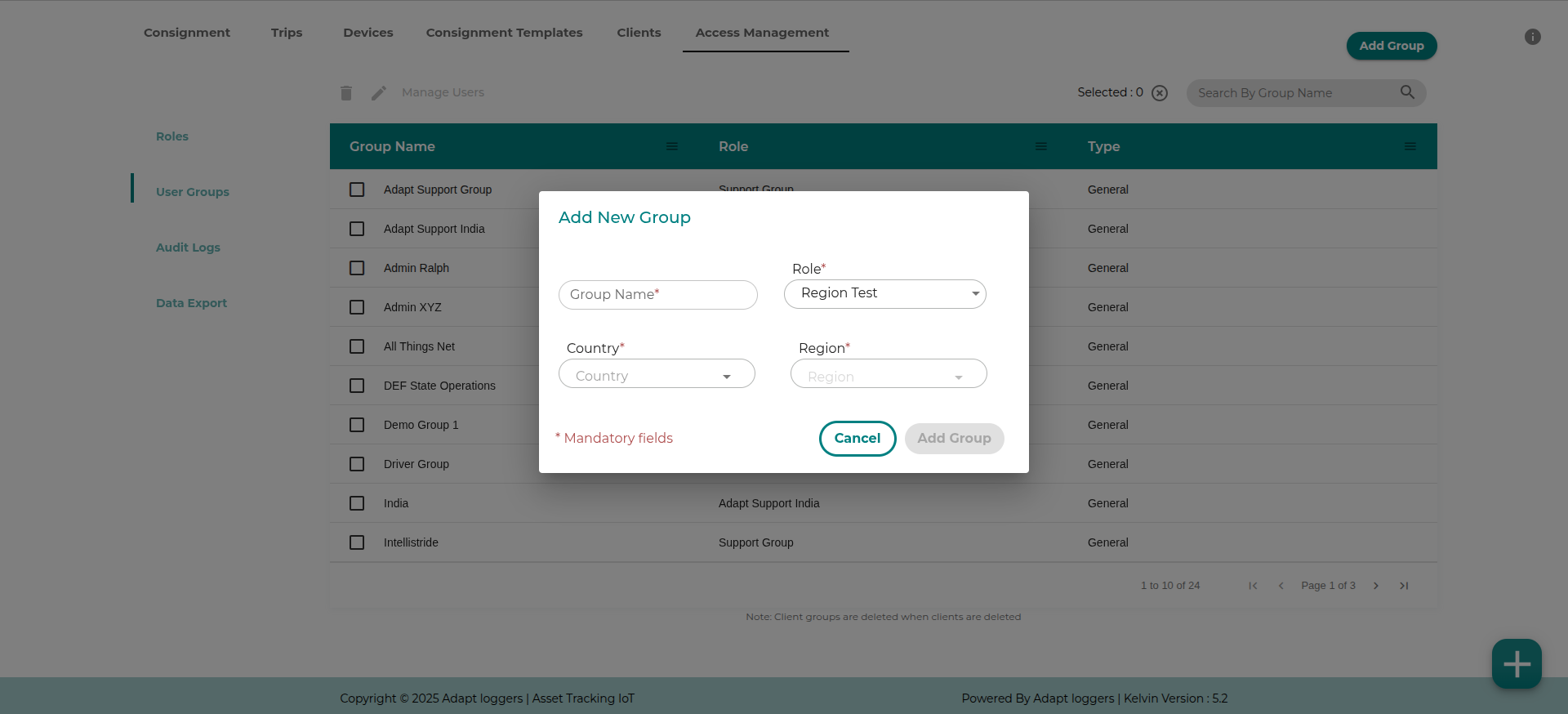Check the All Things Net checkbox

[357, 346]
